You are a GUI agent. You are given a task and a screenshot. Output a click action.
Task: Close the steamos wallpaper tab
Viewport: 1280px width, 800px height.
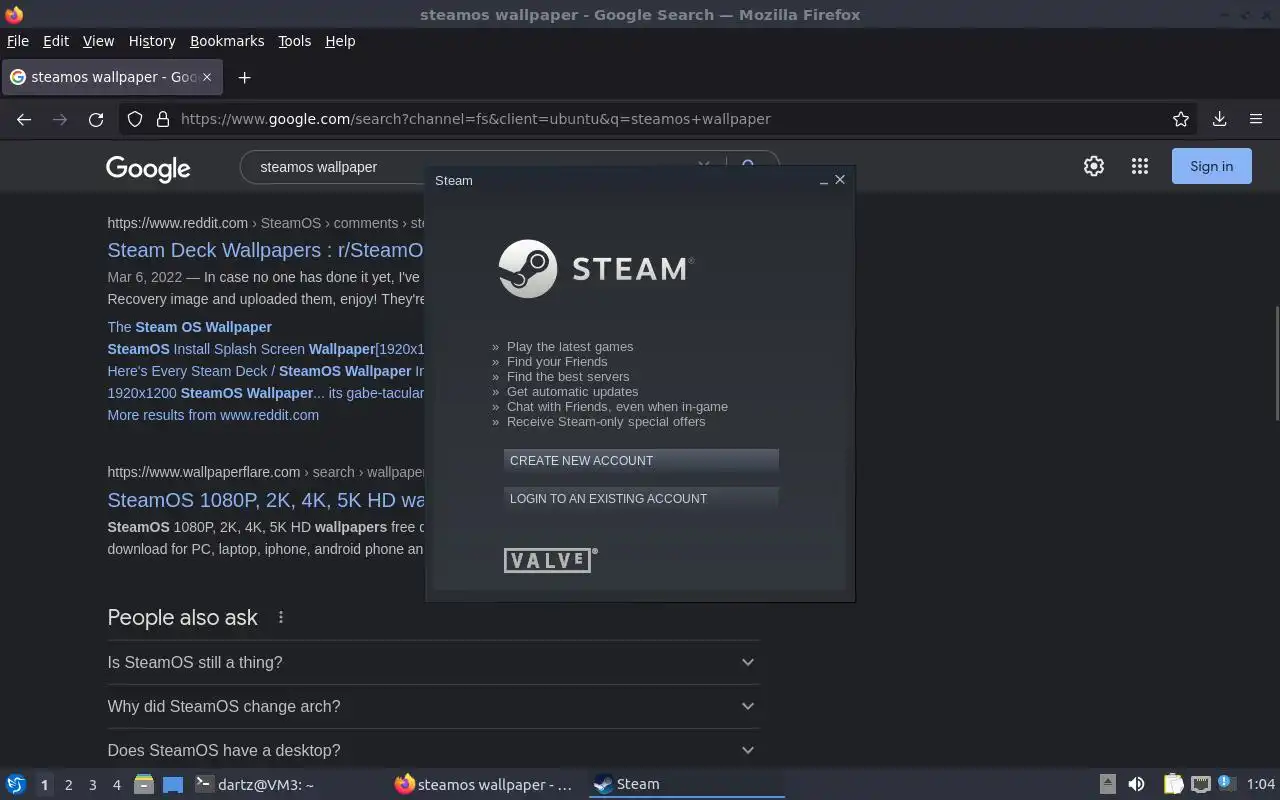coord(207,77)
